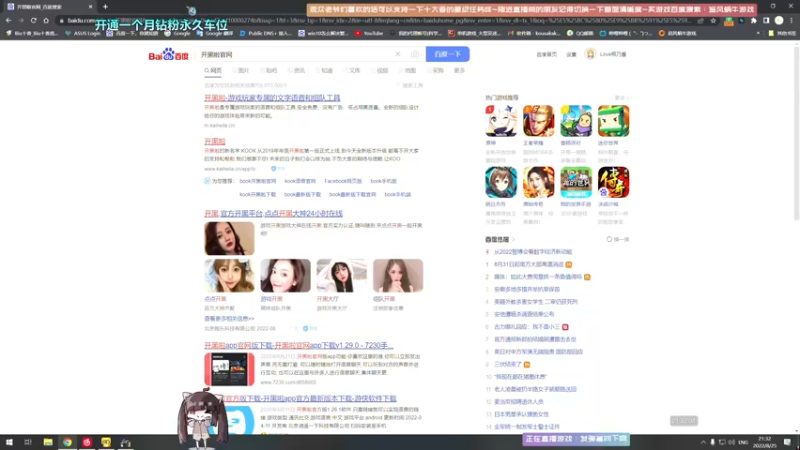Image resolution: width=800 pixels, height=450 pixels.
Task: Open a new browser tab with plus button
Action: tap(105, 7)
